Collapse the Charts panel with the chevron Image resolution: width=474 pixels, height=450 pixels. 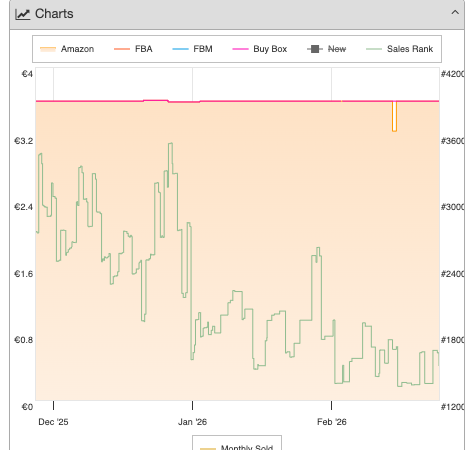point(455,13)
